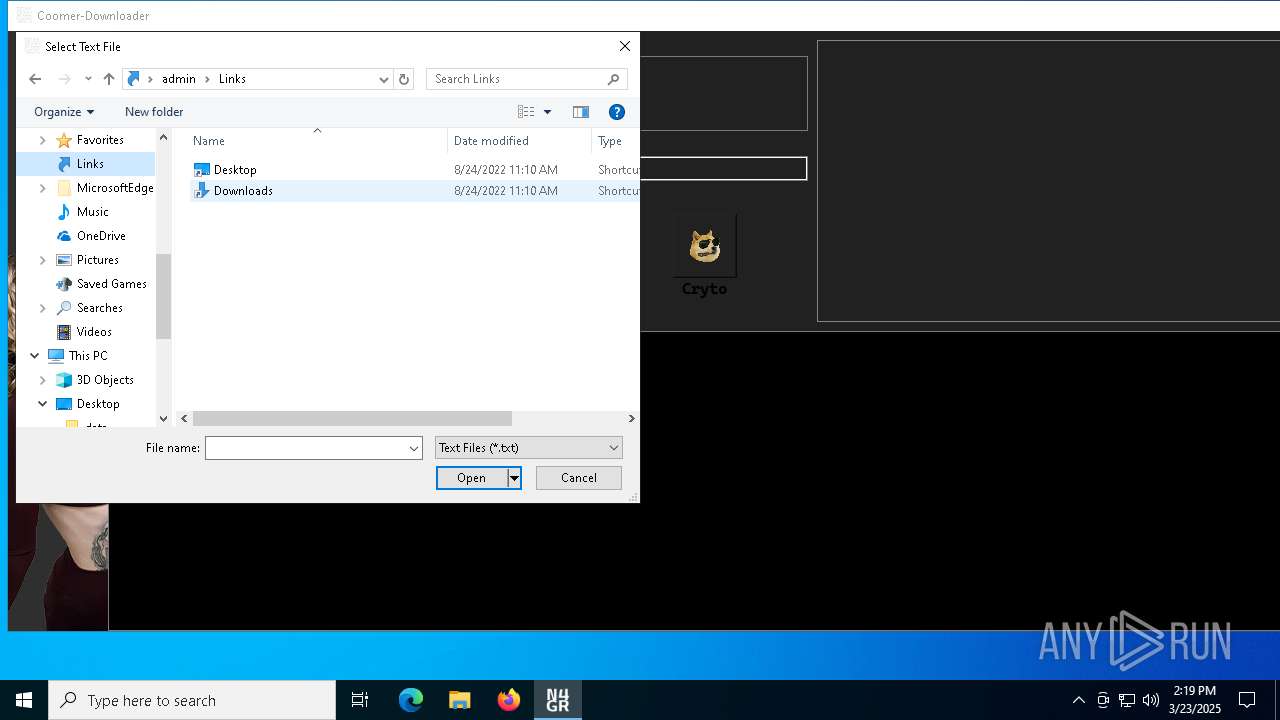Open the File name dropdown arrow
1280x720 pixels.
(414, 448)
